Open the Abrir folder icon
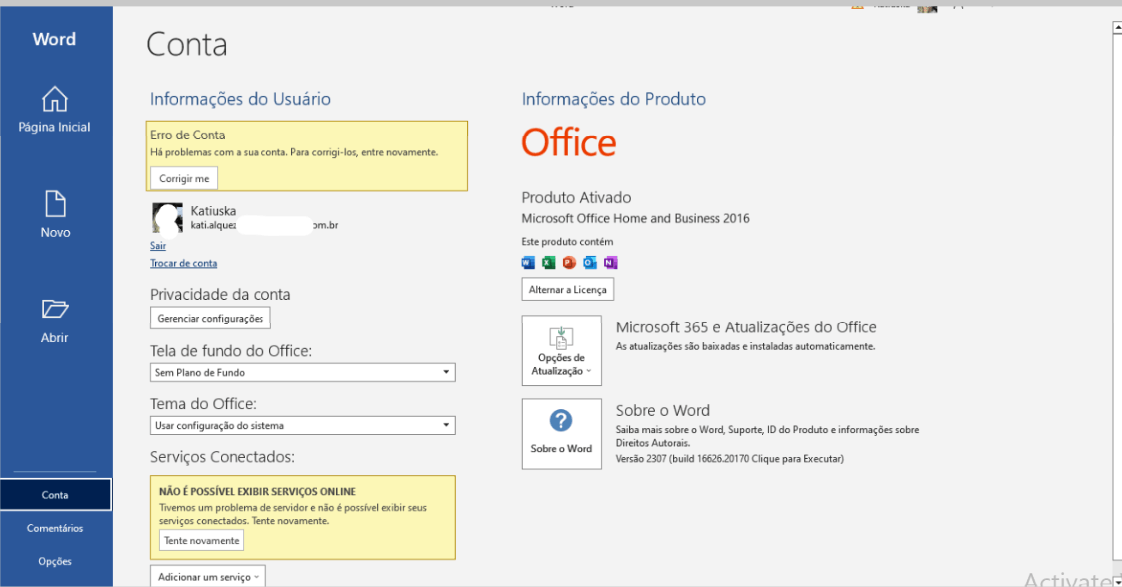 click(54, 309)
